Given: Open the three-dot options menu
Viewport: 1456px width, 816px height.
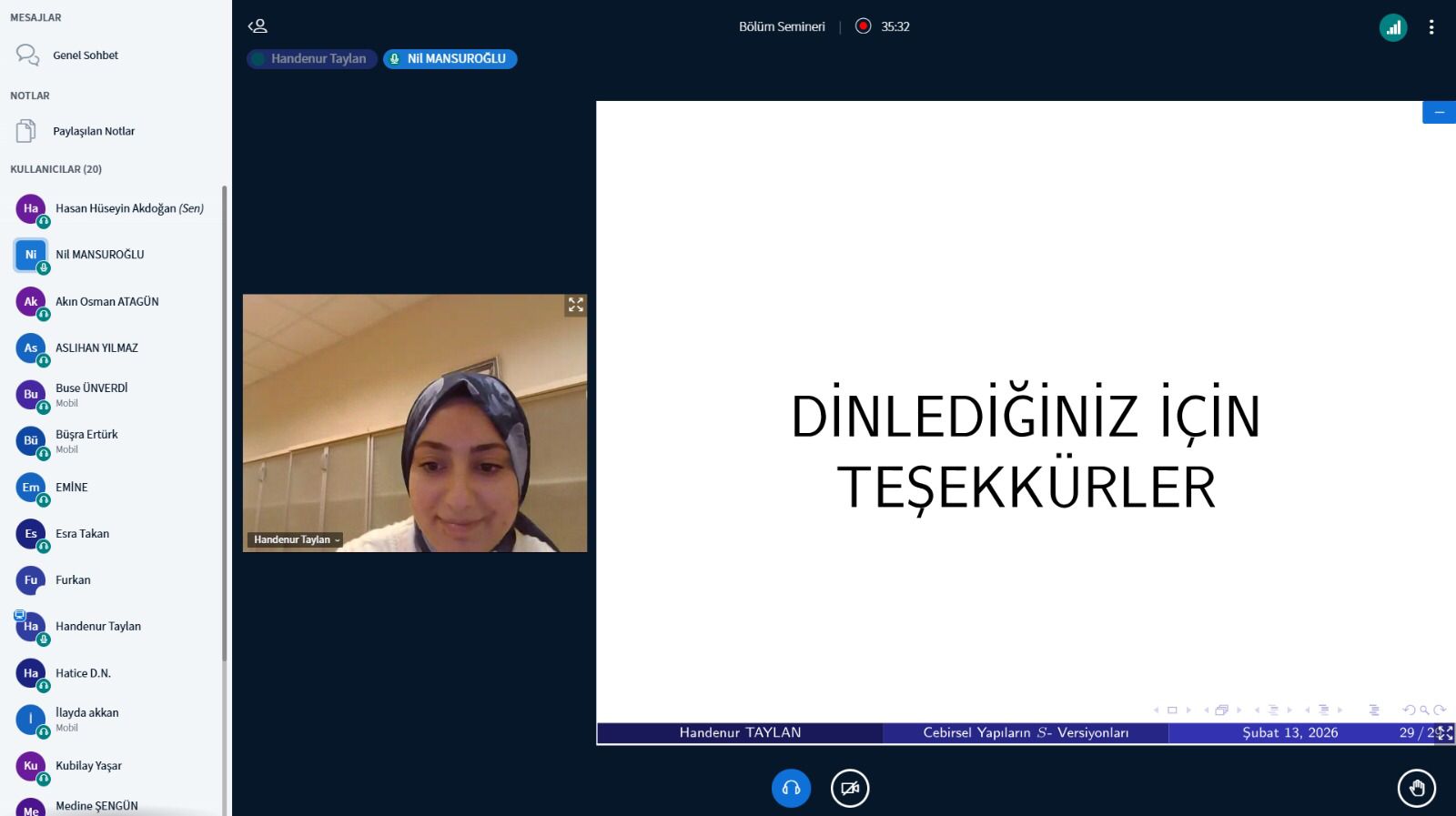Looking at the screenshot, I should click(1431, 27).
